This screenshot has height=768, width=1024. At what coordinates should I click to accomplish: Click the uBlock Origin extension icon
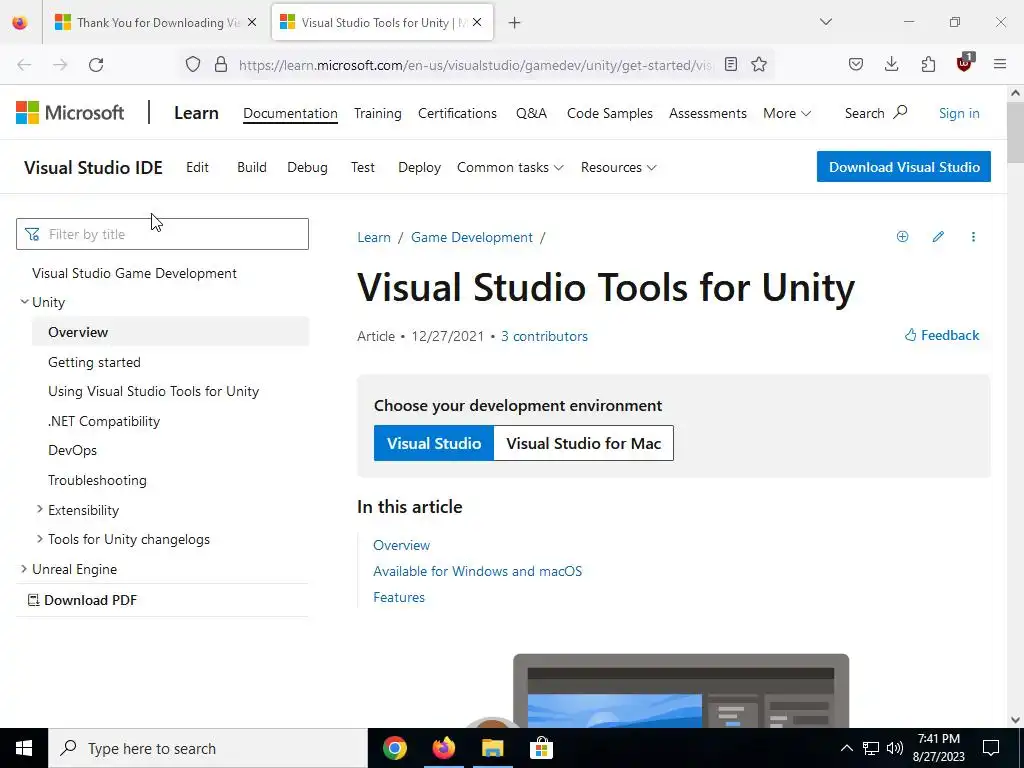[x=965, y=63]
